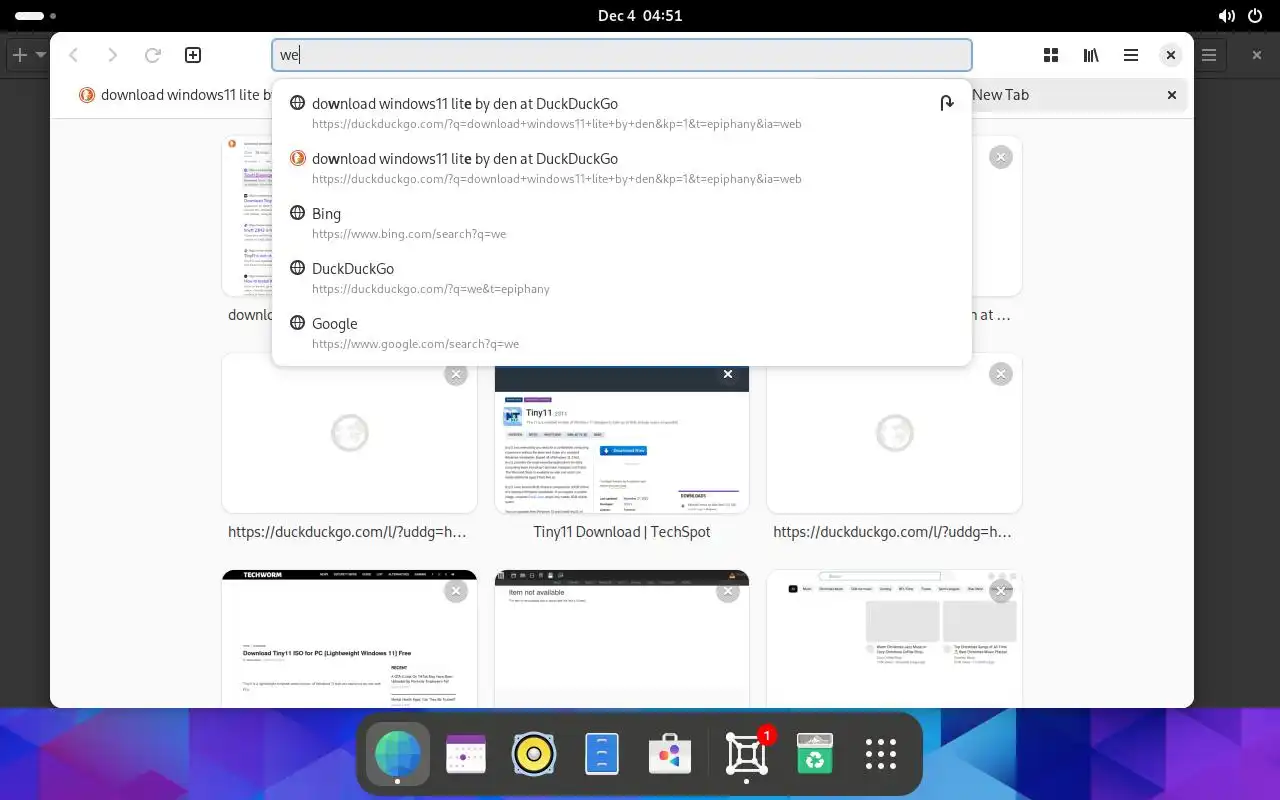Open the blue Files cabinet icon in dock

point(602,754)
